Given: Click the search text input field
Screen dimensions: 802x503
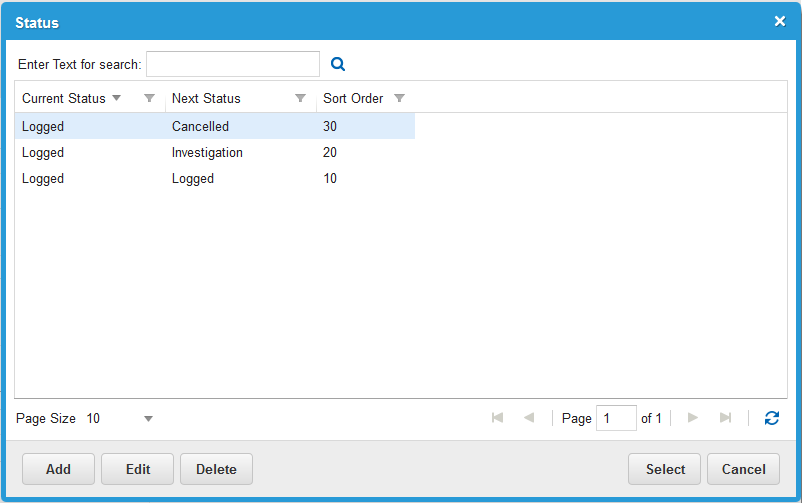Looking at the screenshot, I should click(232, 64).
